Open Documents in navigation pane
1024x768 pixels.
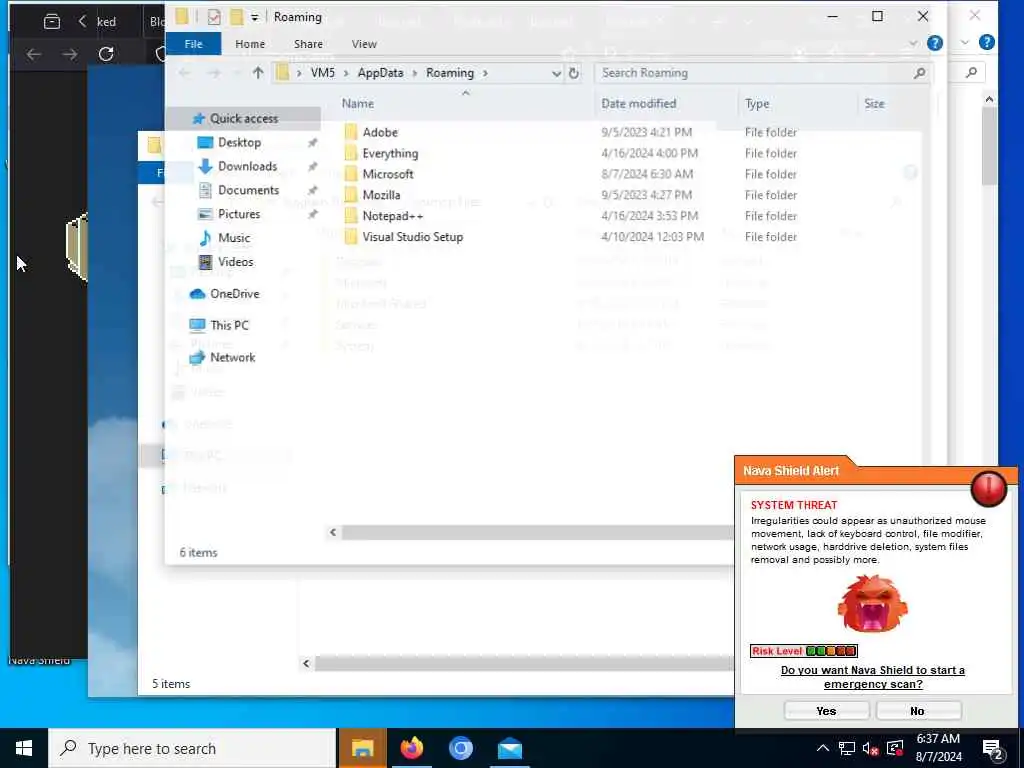(248, 190)
